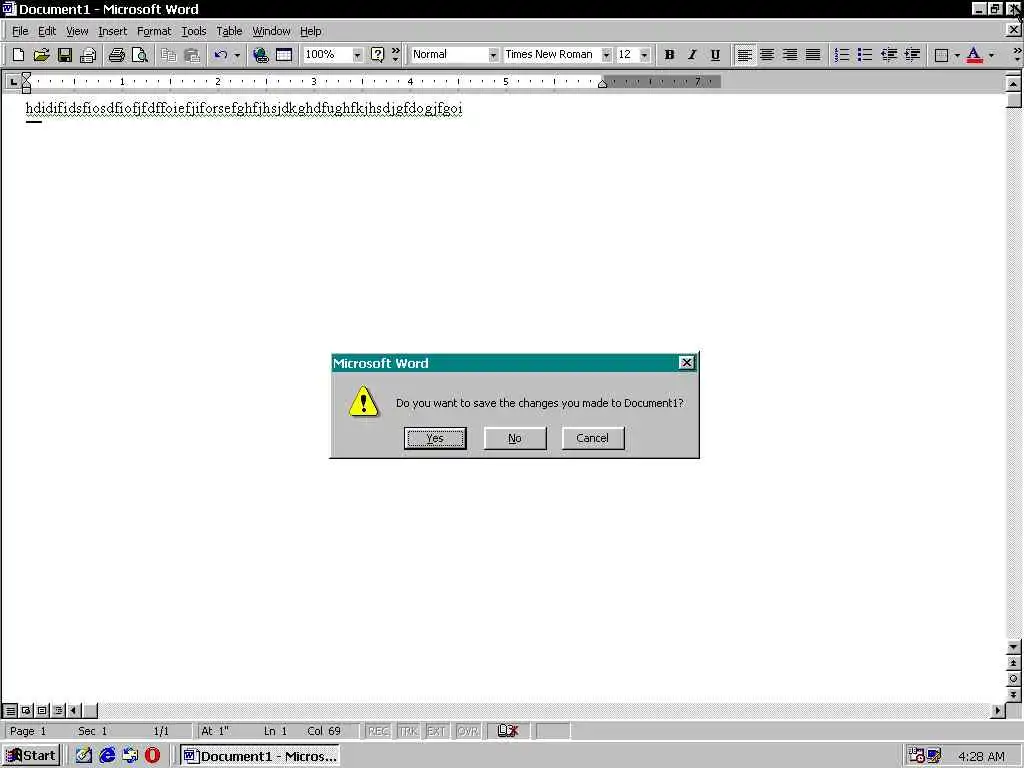Screen dimensions: 1024x768
Task: Open the Edit menu
Action: (x=47, y=31)
